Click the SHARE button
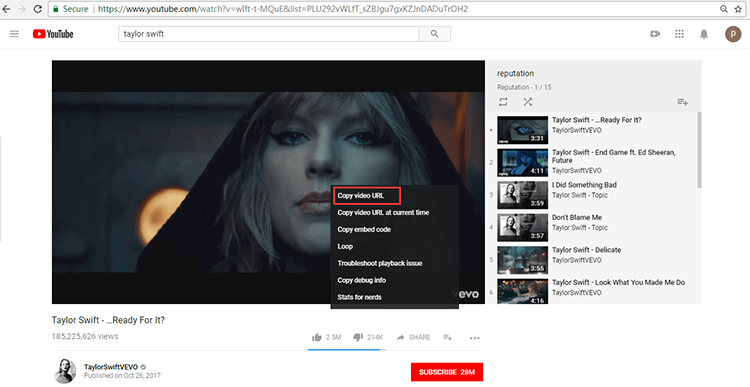750x387 pixels. (x=414, y=338)
